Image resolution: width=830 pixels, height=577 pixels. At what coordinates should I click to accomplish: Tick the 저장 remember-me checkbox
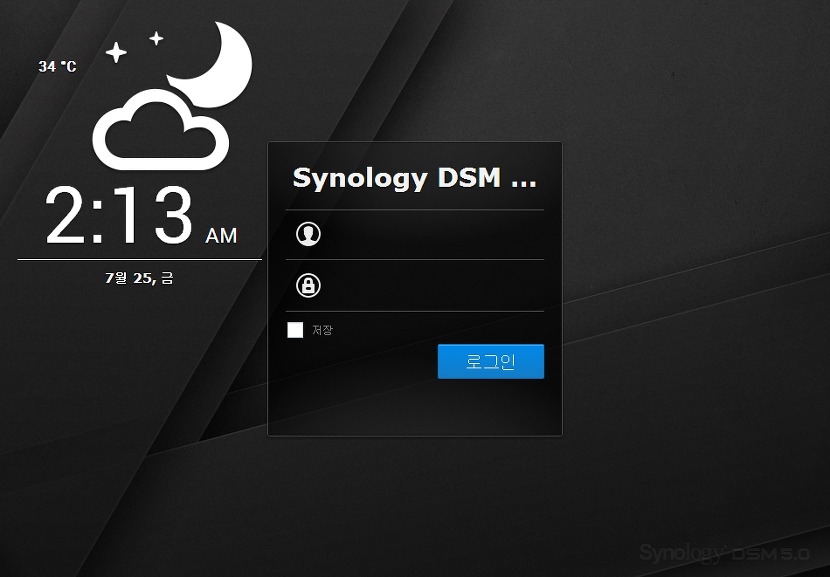295,330
